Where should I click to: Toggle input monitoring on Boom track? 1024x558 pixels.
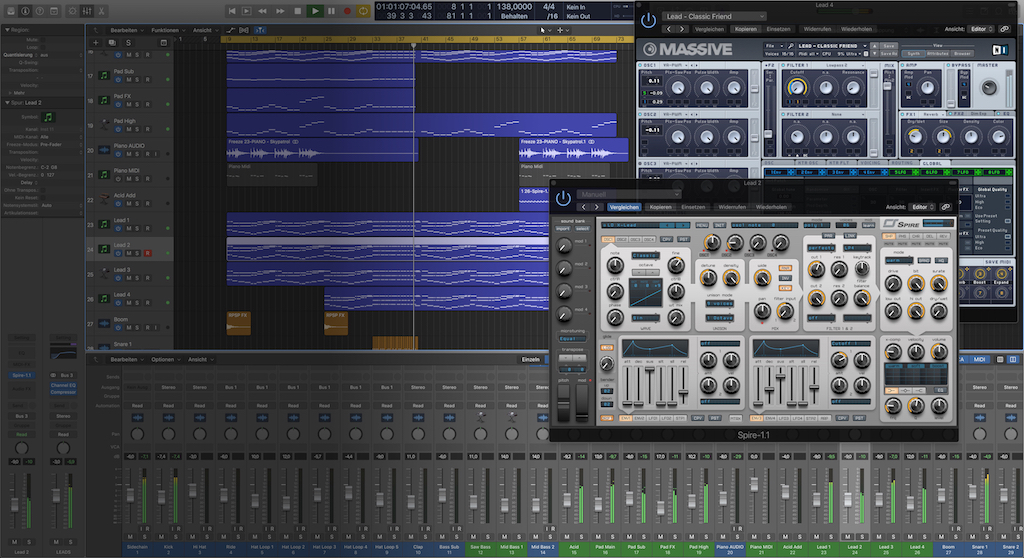pos(155,328)
